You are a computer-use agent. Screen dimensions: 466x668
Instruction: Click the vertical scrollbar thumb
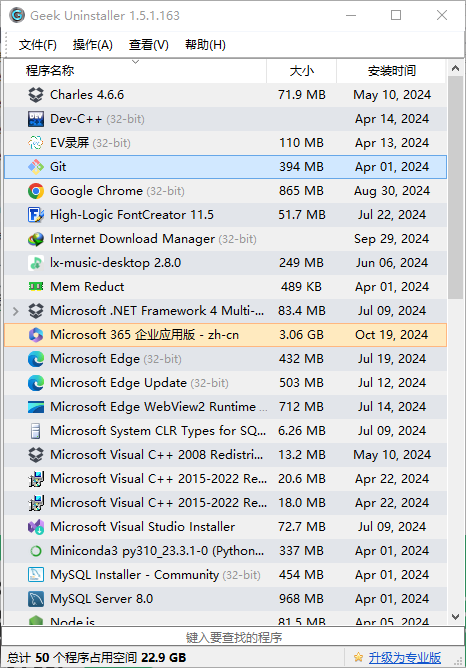(x=455, y=187)
